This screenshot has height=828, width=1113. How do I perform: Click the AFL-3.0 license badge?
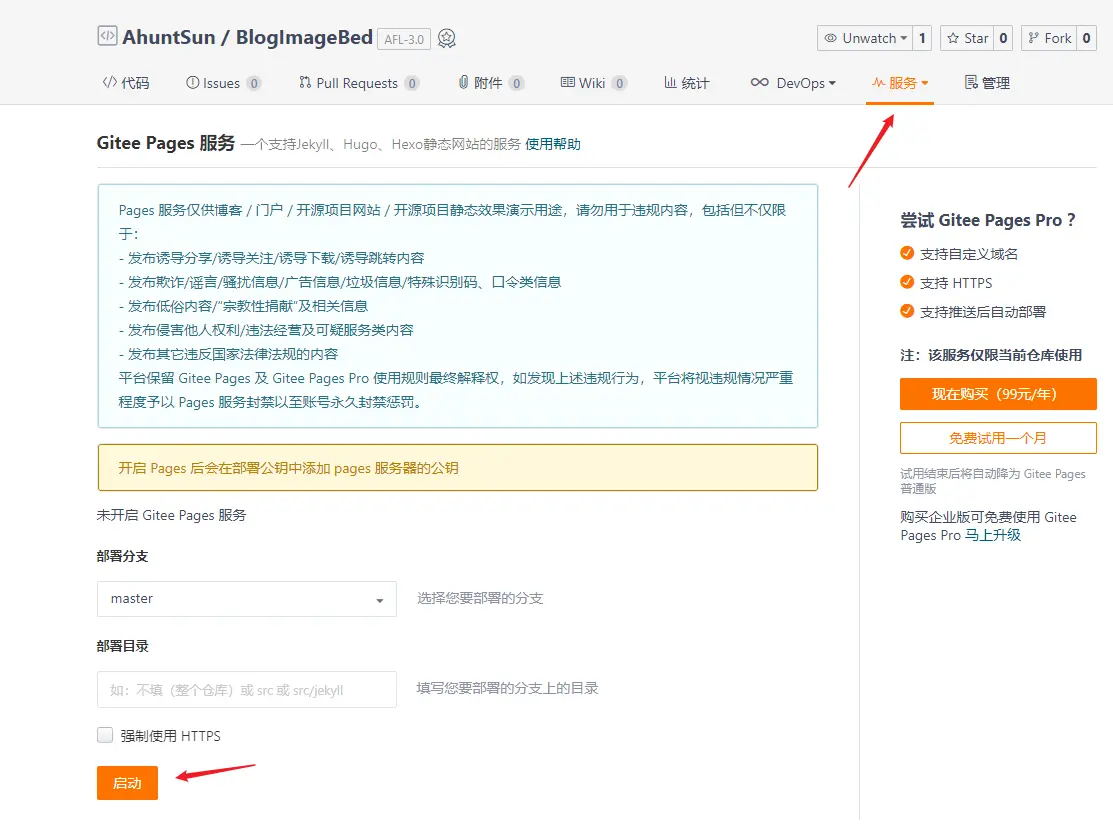(x=404, y=39)
